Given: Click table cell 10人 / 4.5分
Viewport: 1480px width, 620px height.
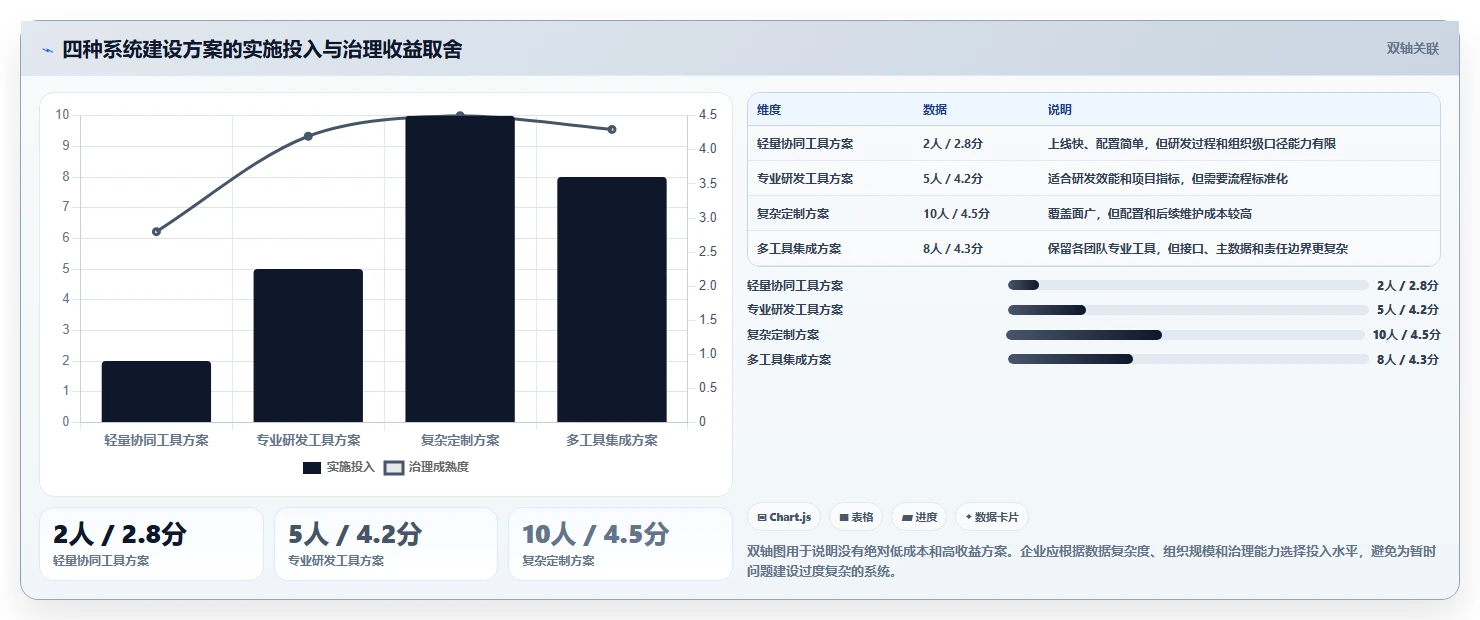Looking at the screenshot, I should click(957, 213).
